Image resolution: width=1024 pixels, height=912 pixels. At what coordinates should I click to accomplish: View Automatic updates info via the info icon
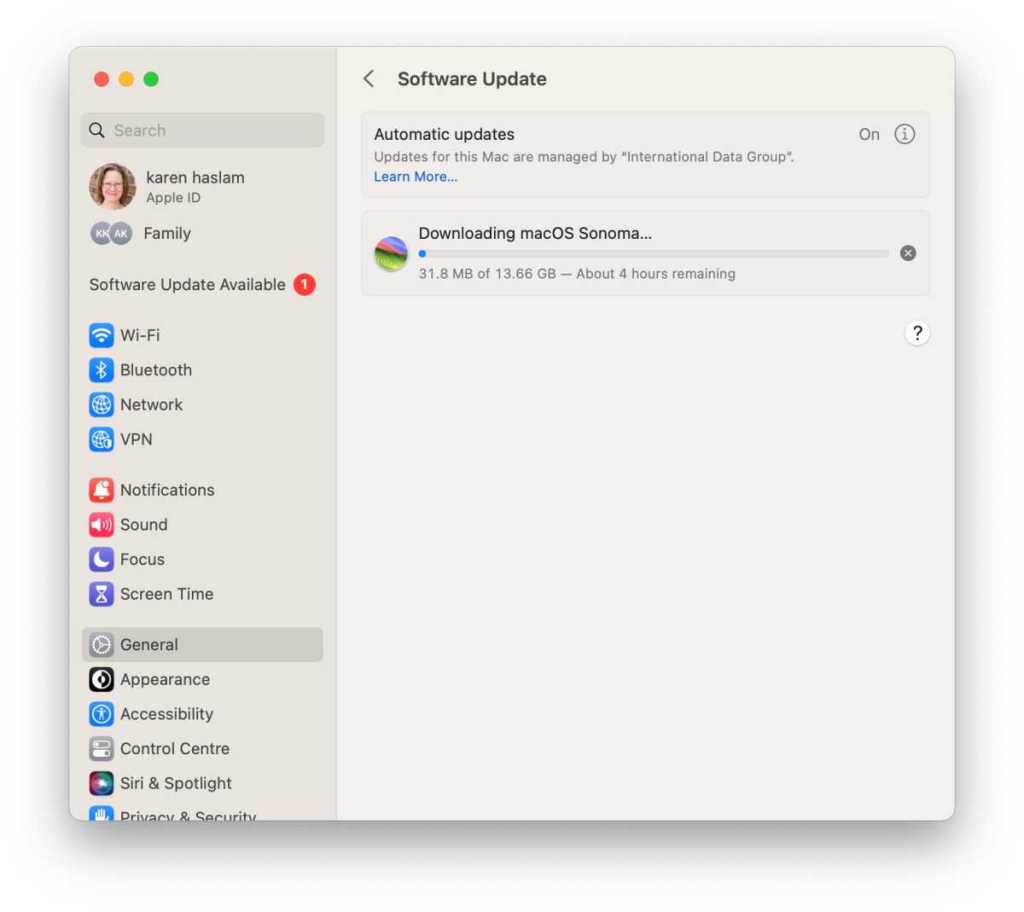tap(905, 134)
